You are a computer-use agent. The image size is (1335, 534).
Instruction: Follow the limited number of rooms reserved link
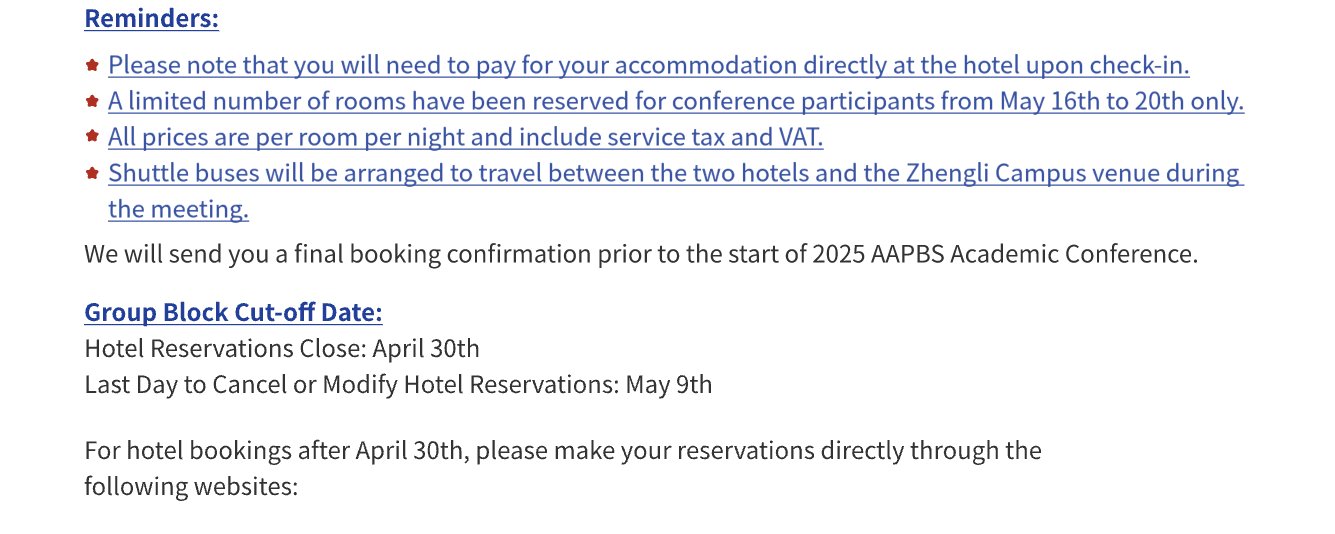tap(676, 101)
